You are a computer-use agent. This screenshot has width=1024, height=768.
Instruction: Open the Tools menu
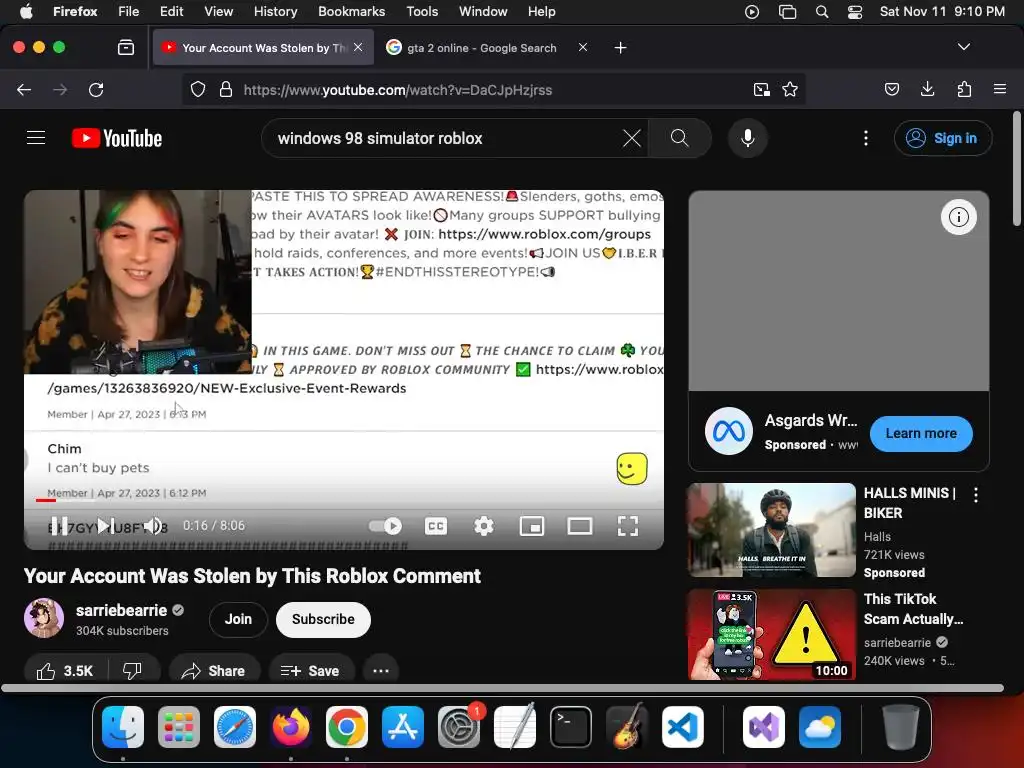coord(422,12)
